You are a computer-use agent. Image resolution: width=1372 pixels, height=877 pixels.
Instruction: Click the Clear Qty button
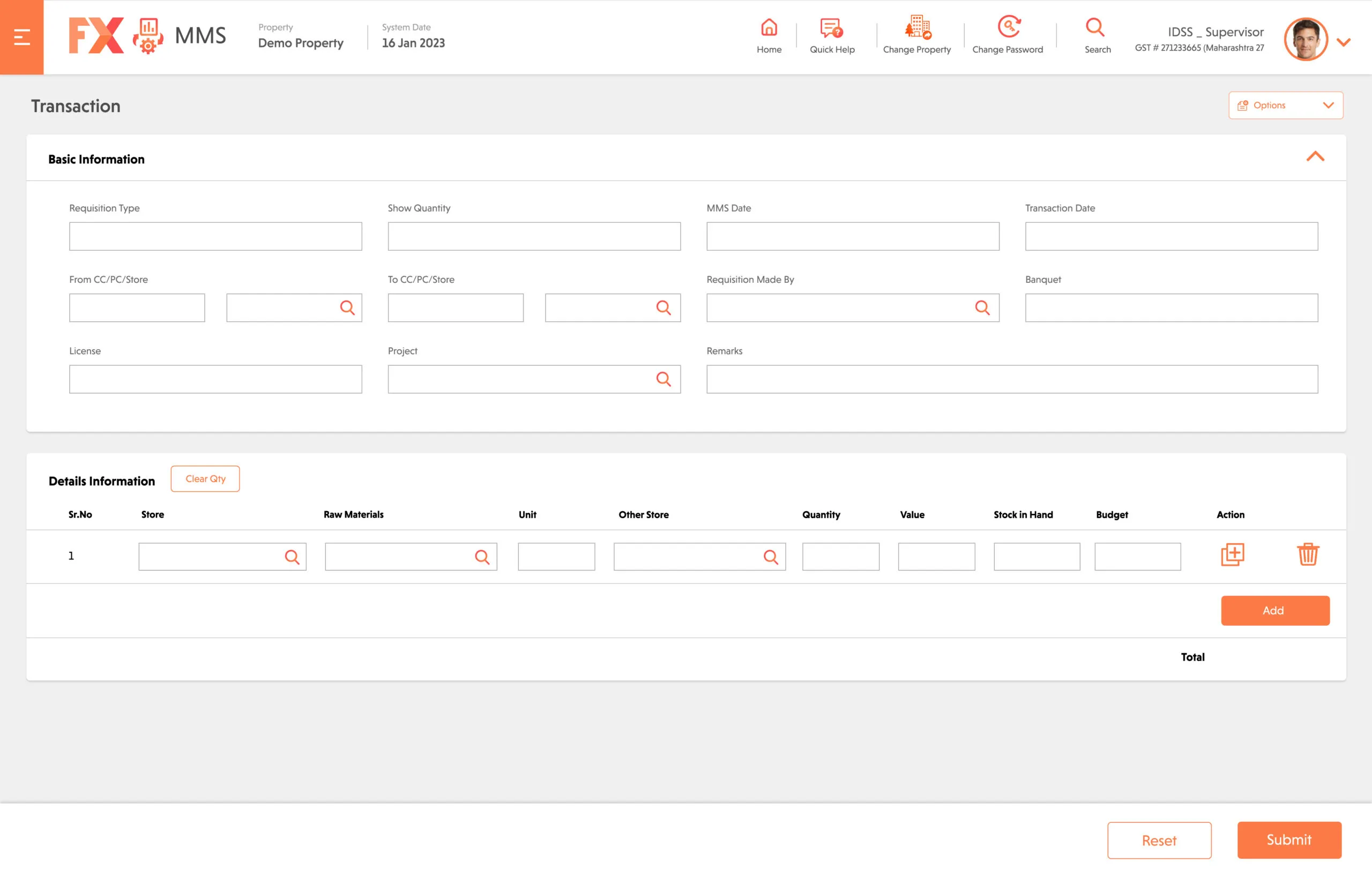click(205, 479)
